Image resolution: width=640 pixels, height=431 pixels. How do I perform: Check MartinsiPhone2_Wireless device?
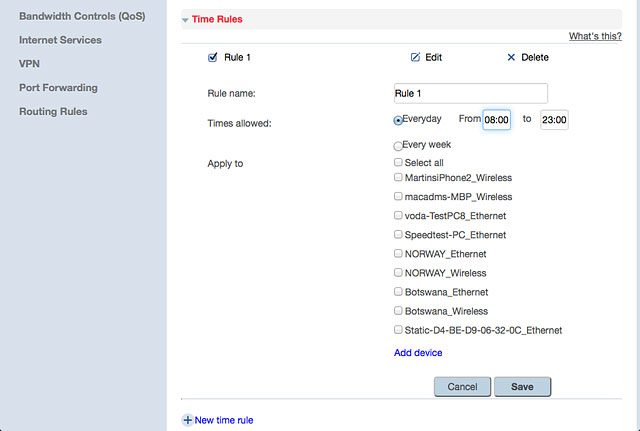(x=398, y=177)
